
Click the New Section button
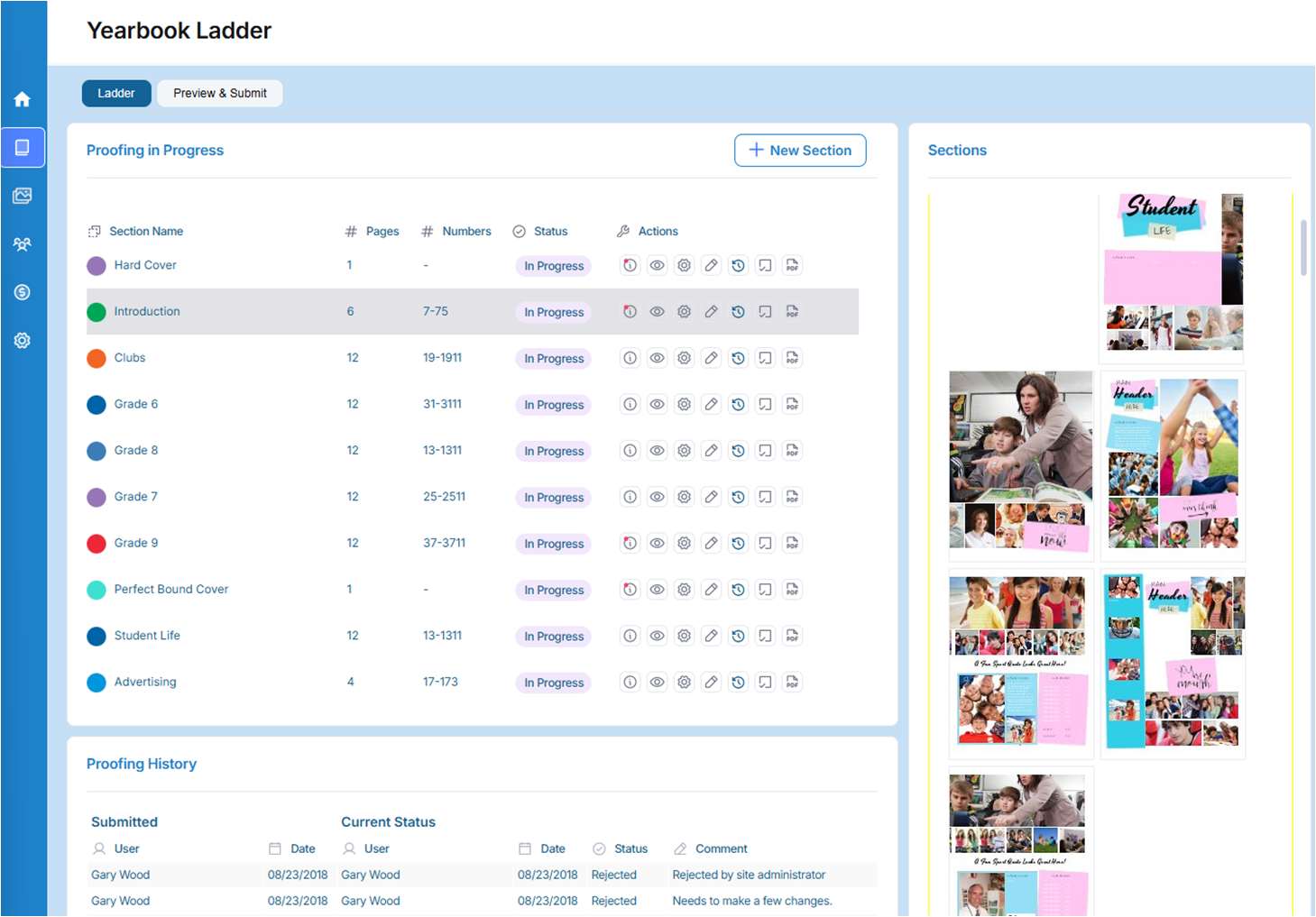click(x=800, y=151)
